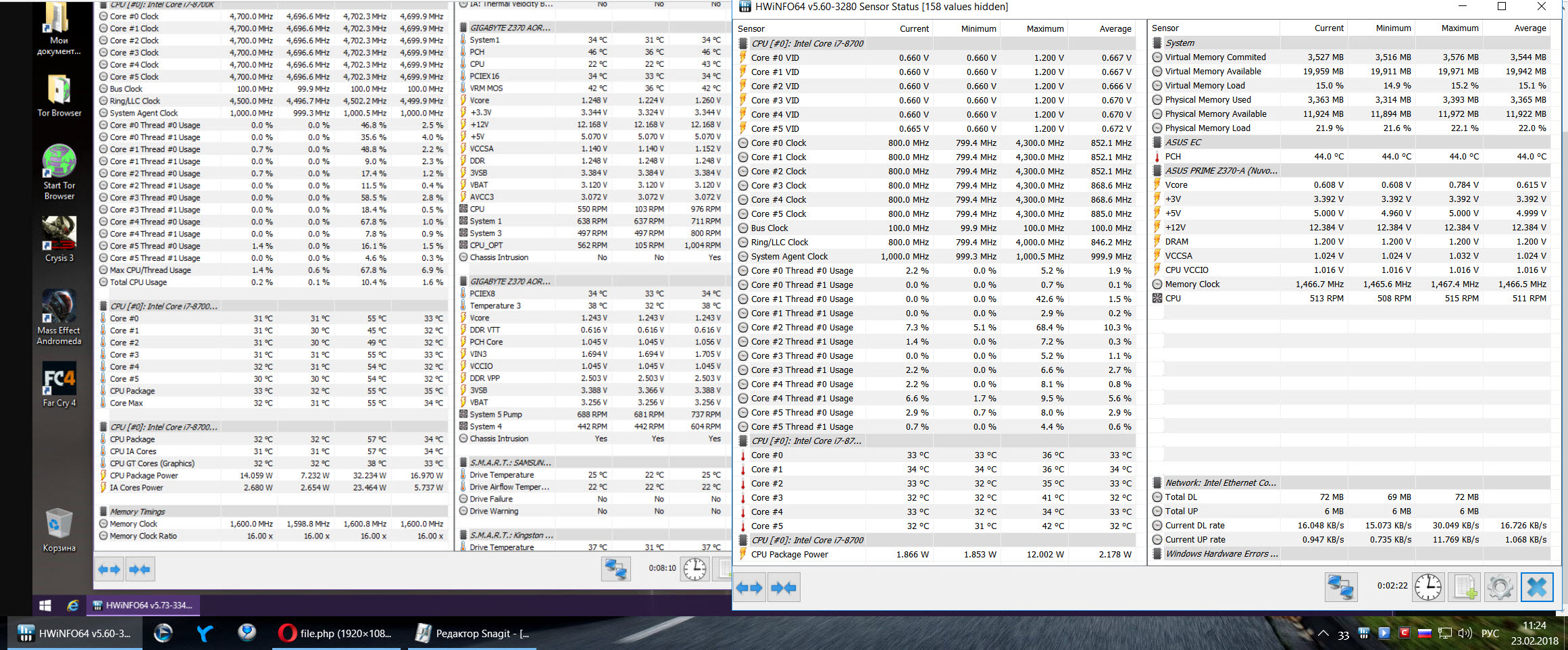The height and width of the screenshot is (650, 1568).
Task: Switch to Редактор Snagit taskbar button
Action: click(472, 633)
